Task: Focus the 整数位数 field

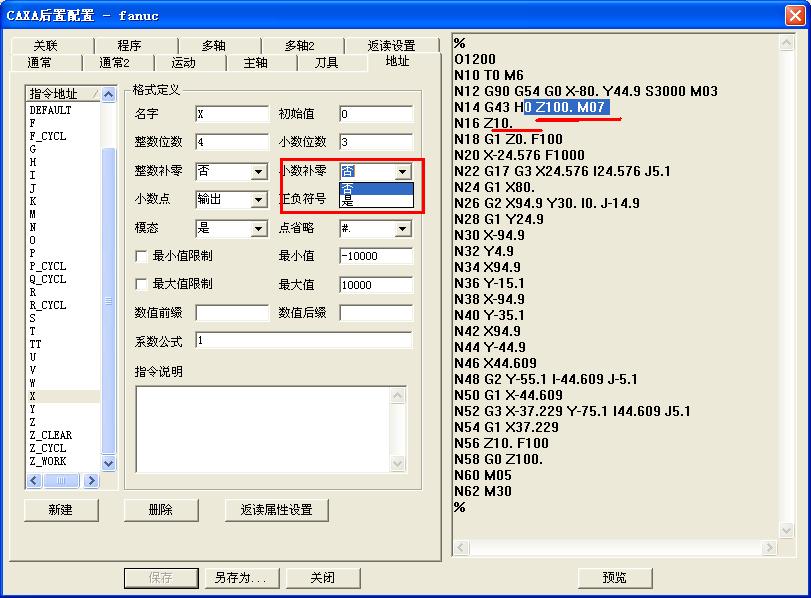Action: 232,142
